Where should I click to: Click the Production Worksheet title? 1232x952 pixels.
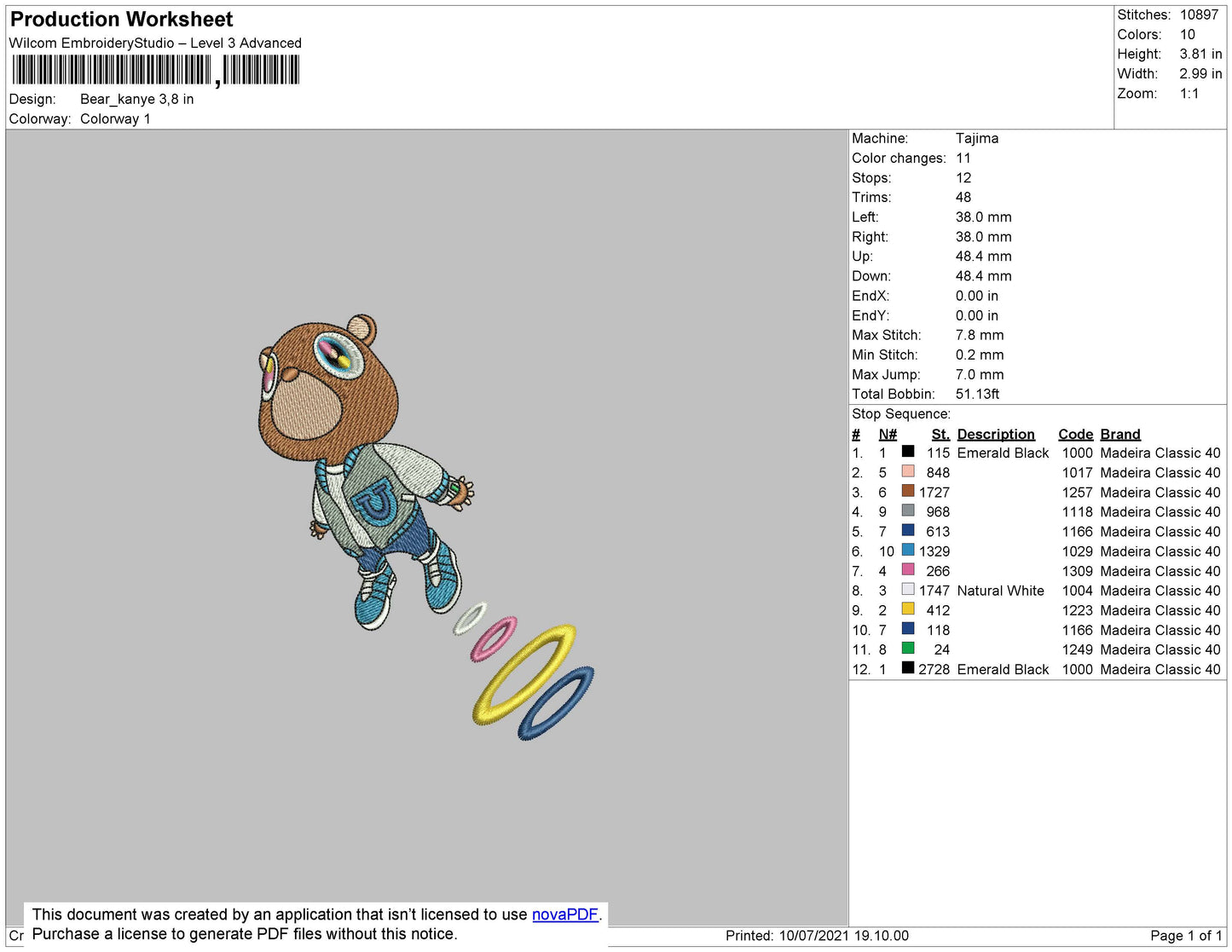(x=121, y=20)
